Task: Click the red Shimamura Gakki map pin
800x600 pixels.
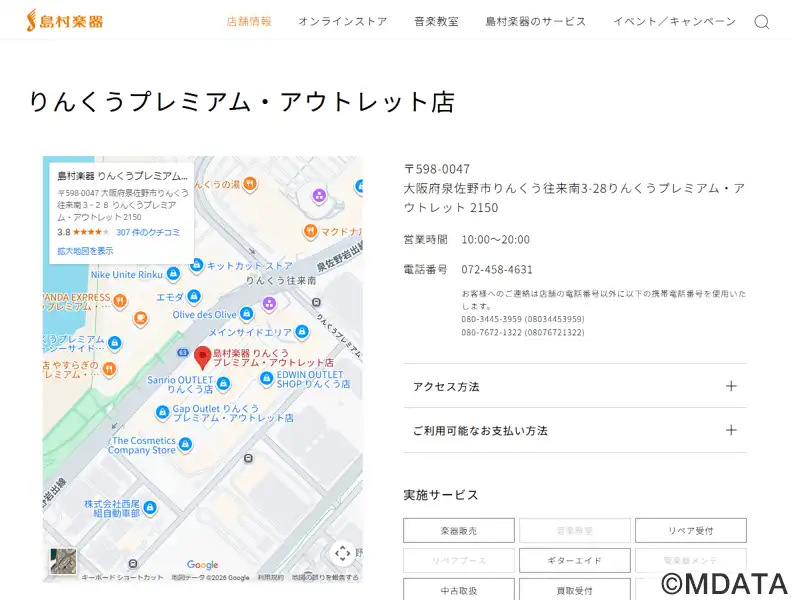Action: click(x=202, y=357)
